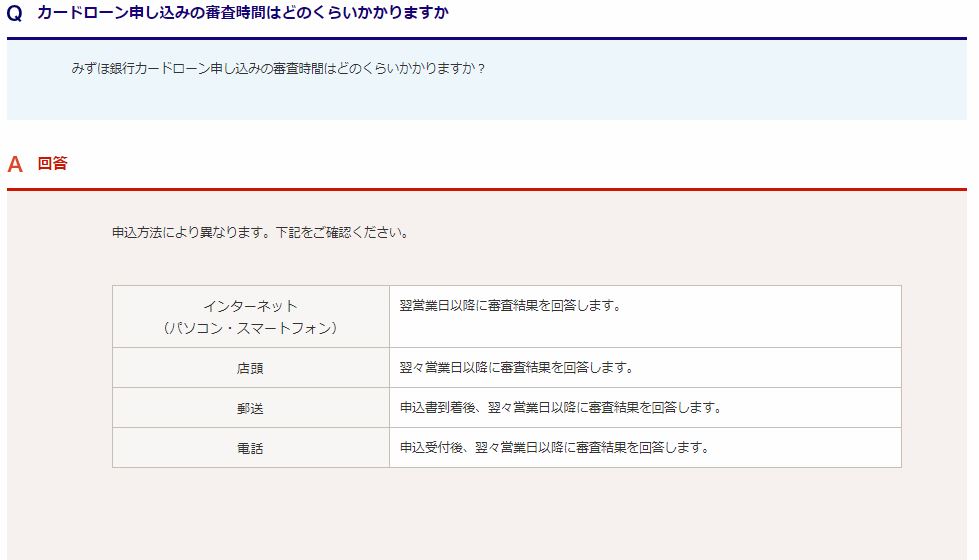Click the large Q icon letter
This screenshot has height=560, width=979.
14,13
